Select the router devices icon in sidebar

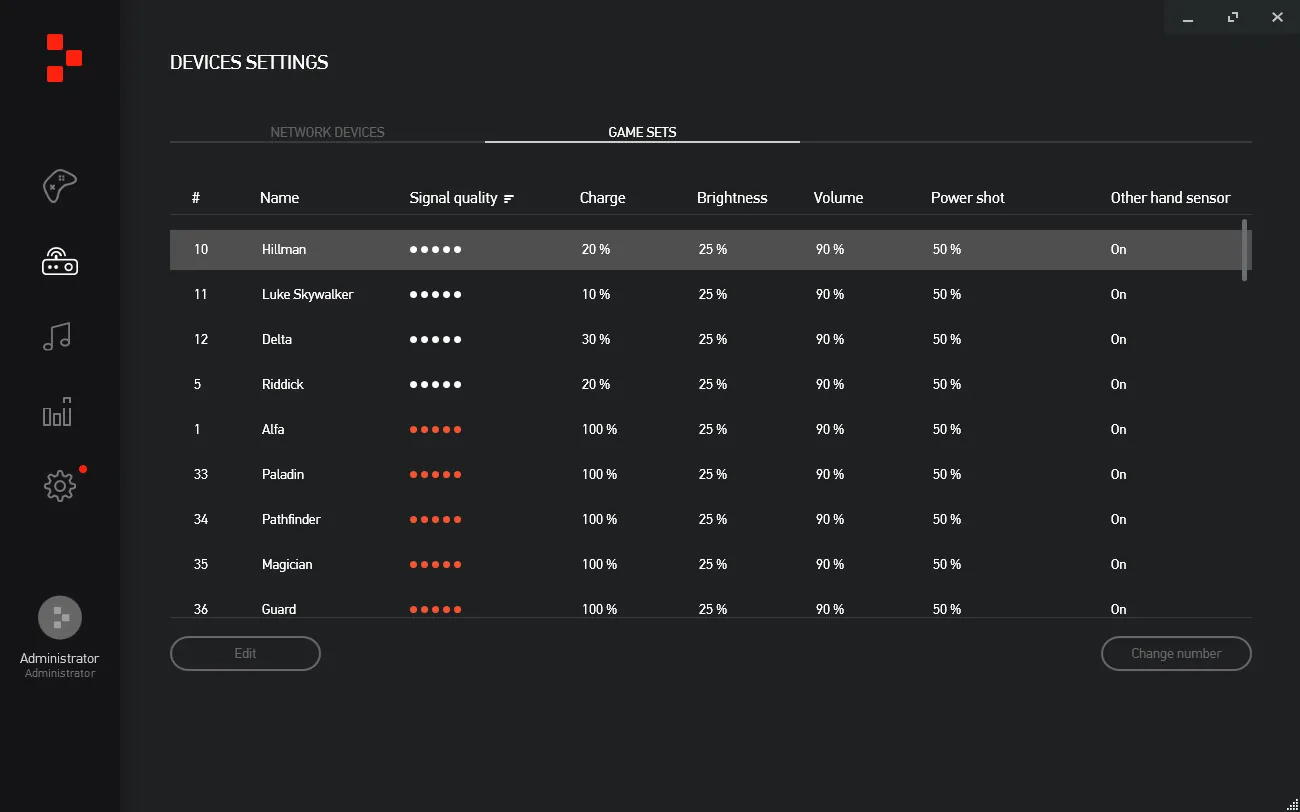coord(60,262)
